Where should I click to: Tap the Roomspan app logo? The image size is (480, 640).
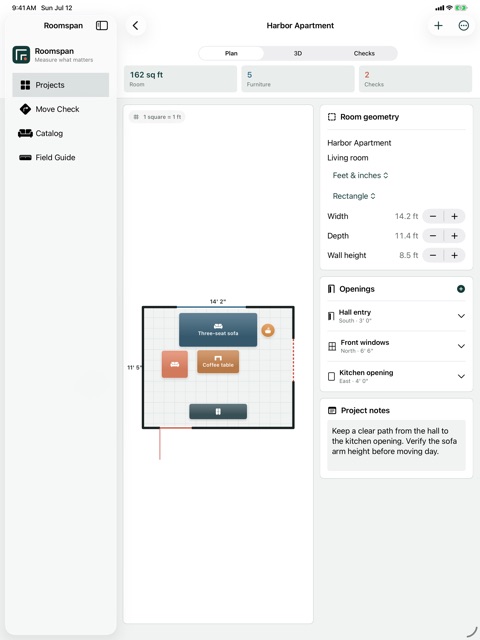click(x=21, y=55)
